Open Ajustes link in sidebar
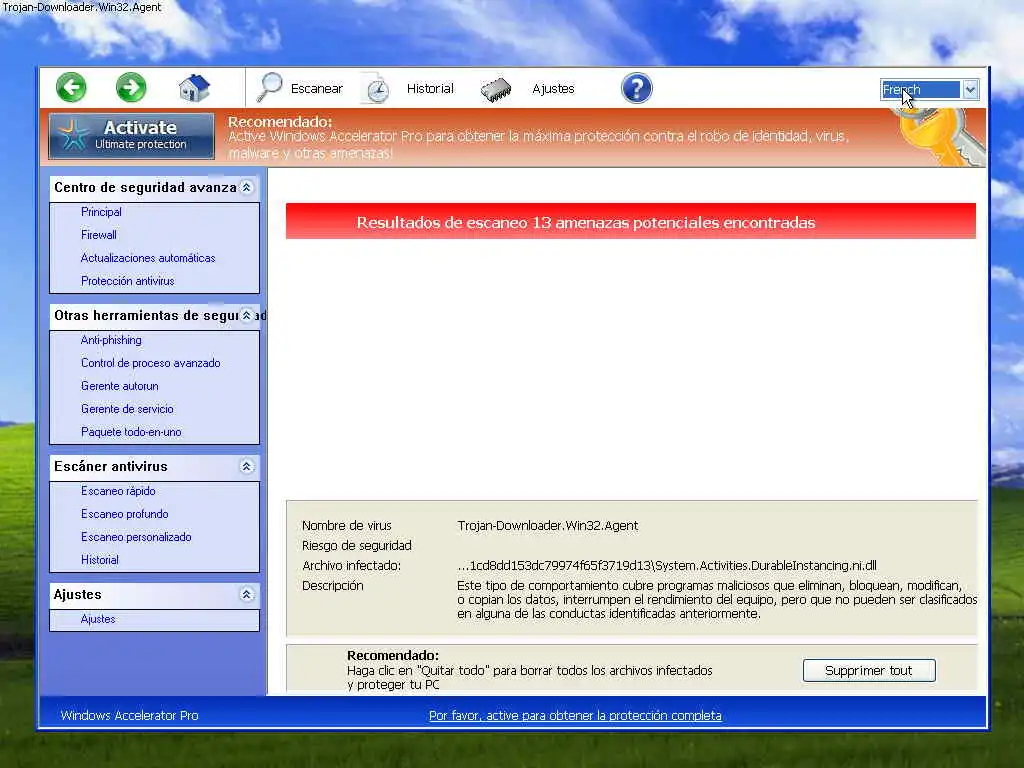1024x768 pixels. click(x=98, y=619)
